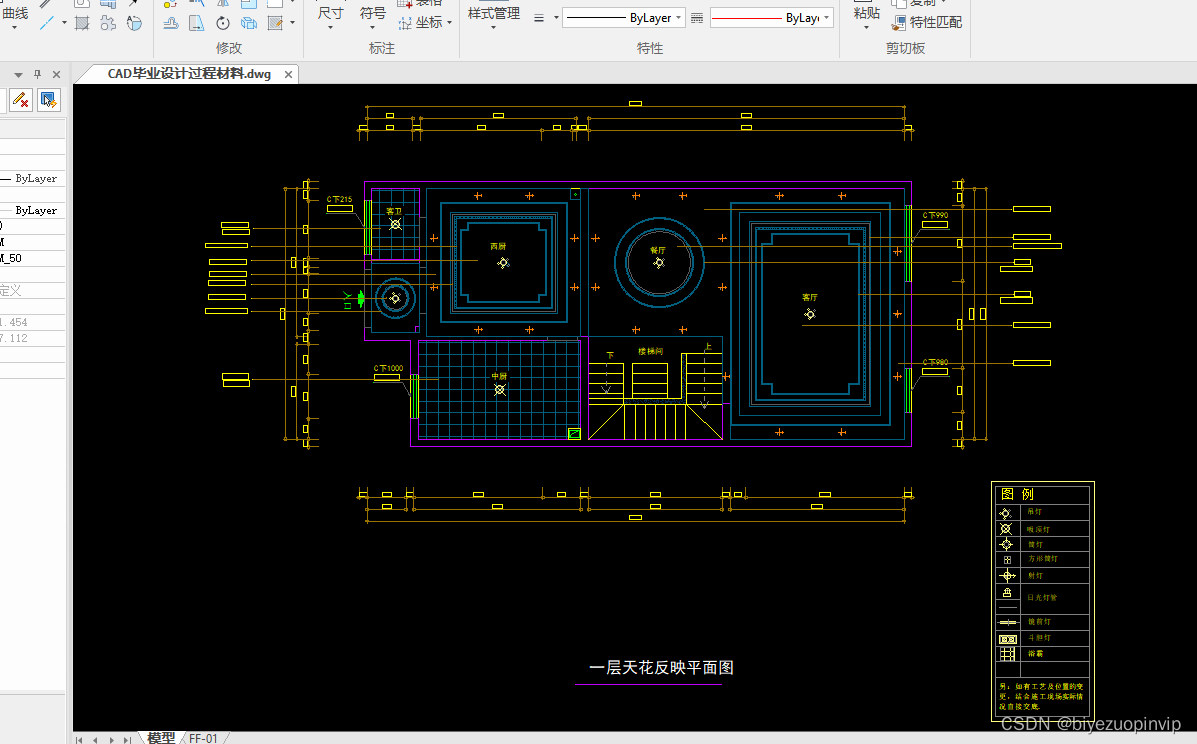Go to previous layout tab arrow
This screenshot has width=1197, height=744.
pos(95,739)
